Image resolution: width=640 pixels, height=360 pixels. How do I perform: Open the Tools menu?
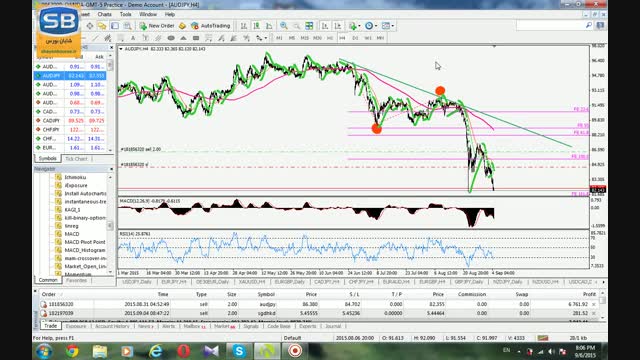click(125, 14)
